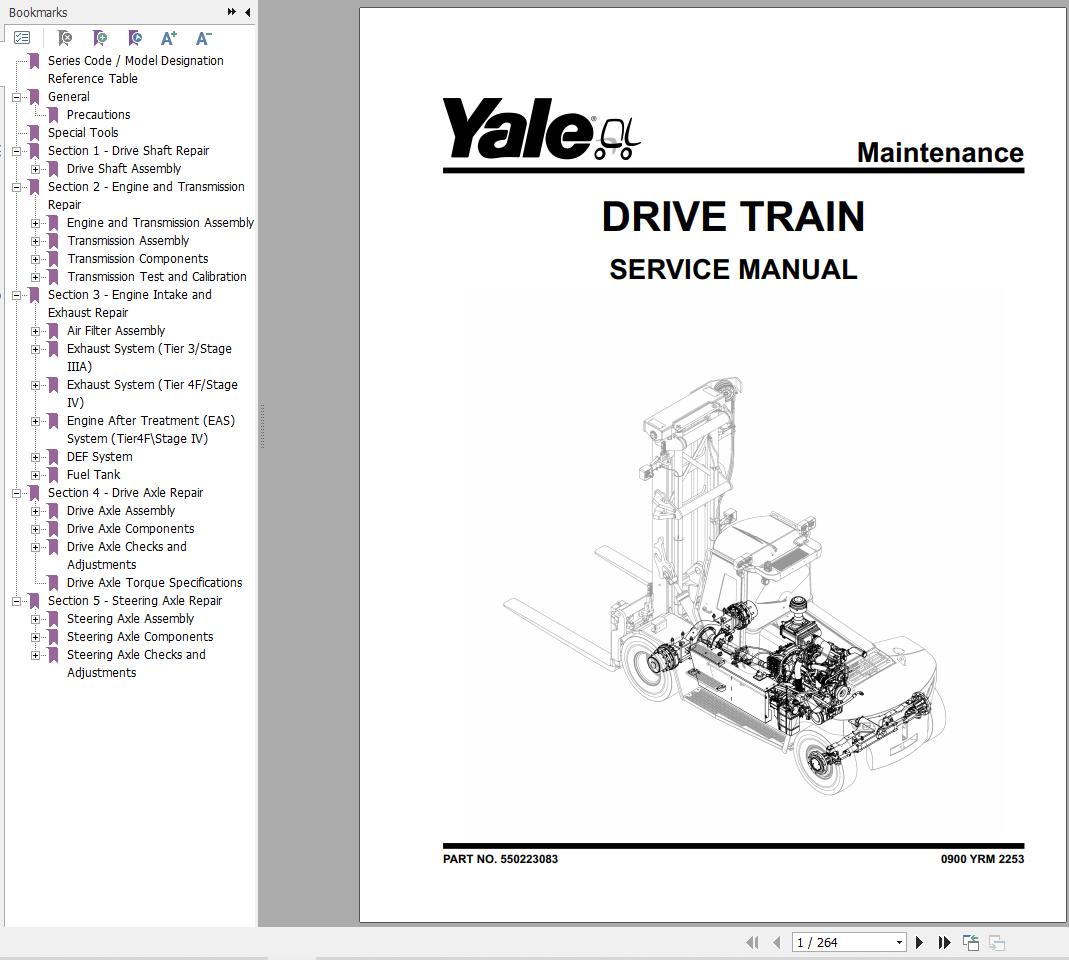This screenshot has width=1069, height=960.
Task: Open the Precautions bookmark
Action: pos(98,115)
